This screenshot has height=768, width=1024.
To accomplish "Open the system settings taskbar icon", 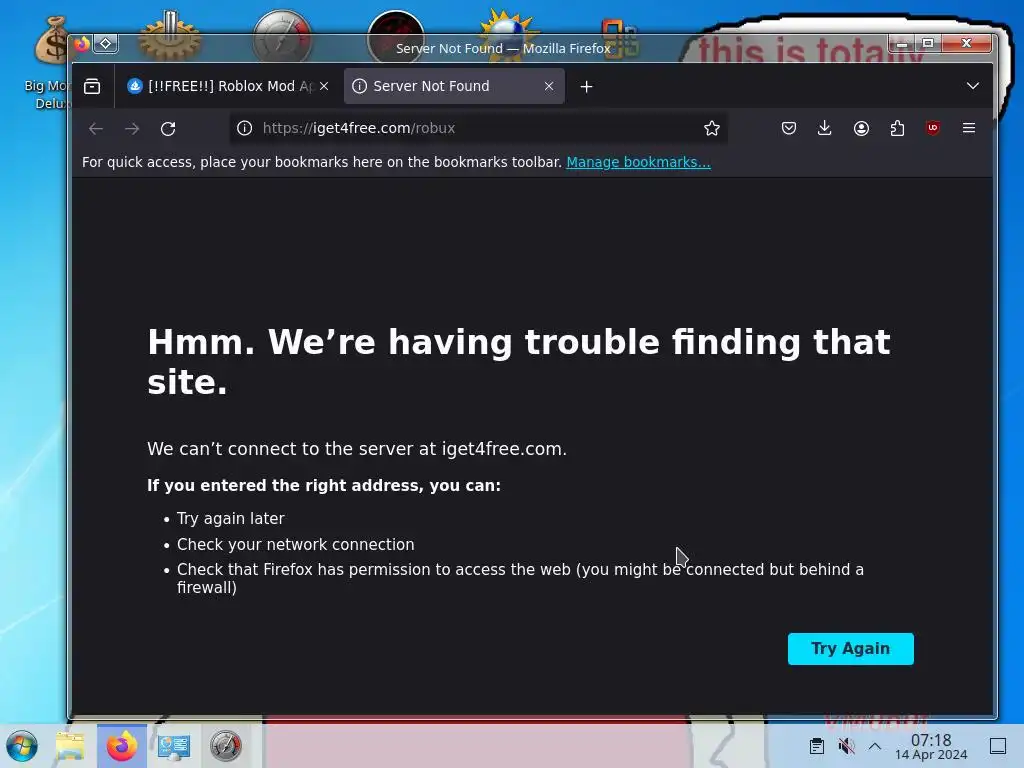I will (x=174, y=746).
